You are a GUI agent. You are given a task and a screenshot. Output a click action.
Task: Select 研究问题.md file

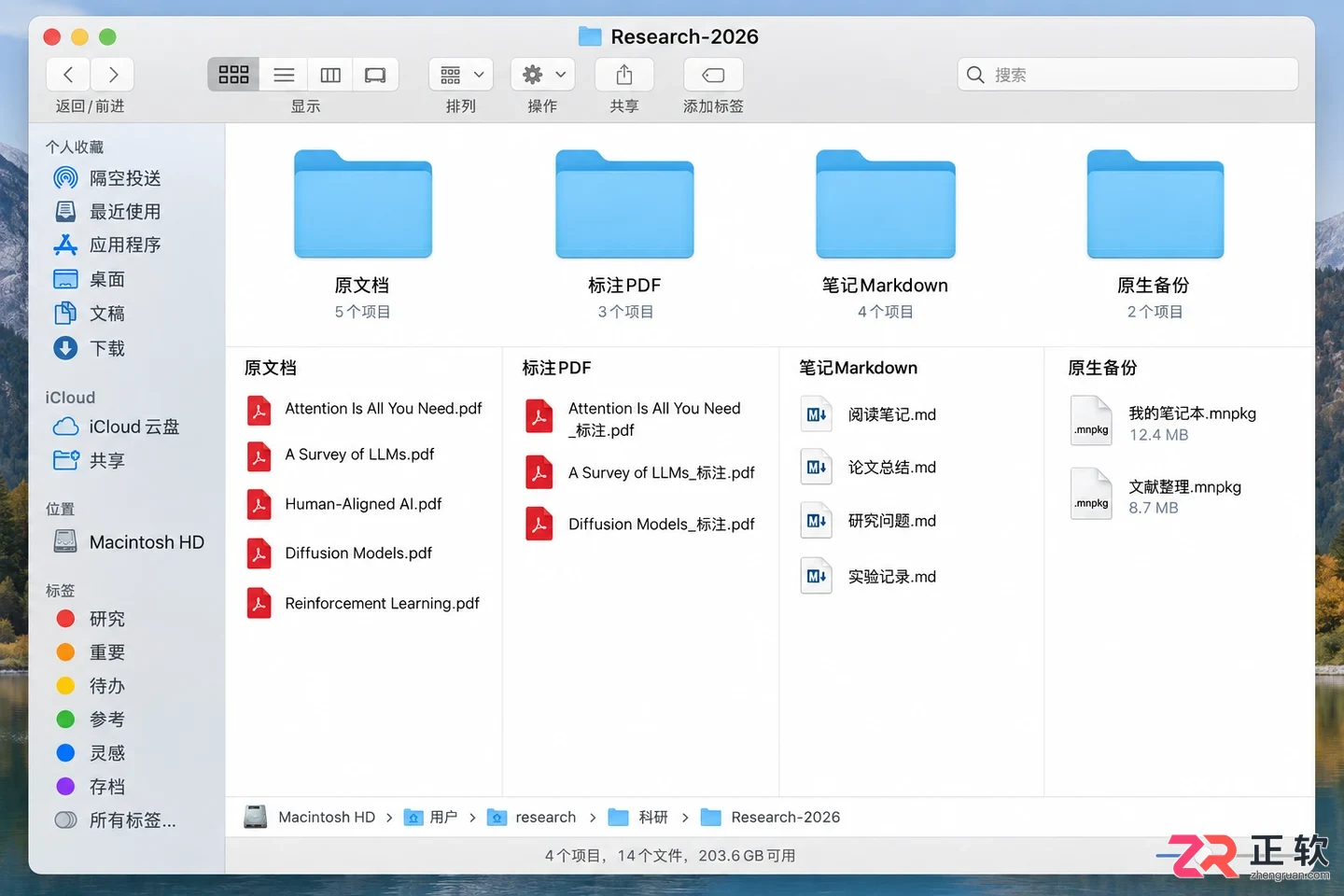[870, 521]
